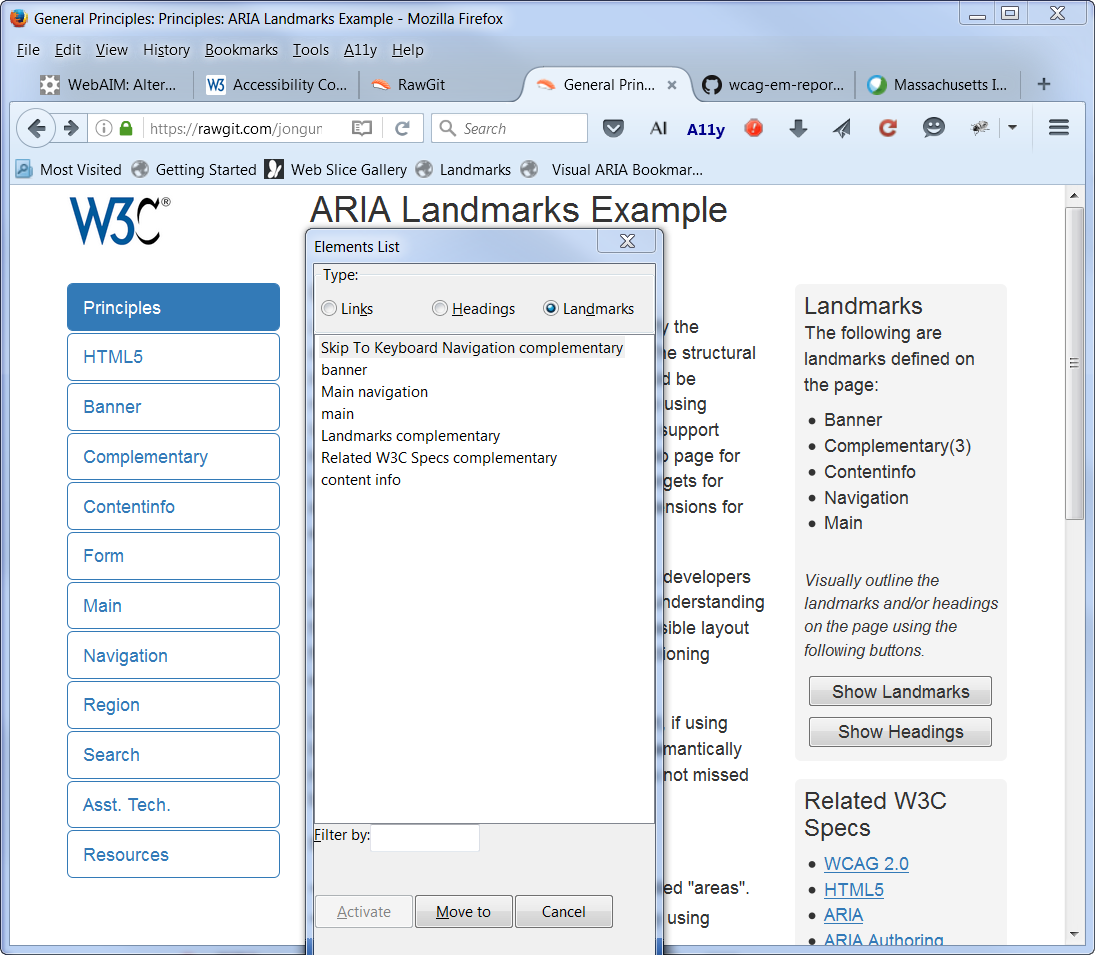Click the smiley feedback icon

coord(933,128)
